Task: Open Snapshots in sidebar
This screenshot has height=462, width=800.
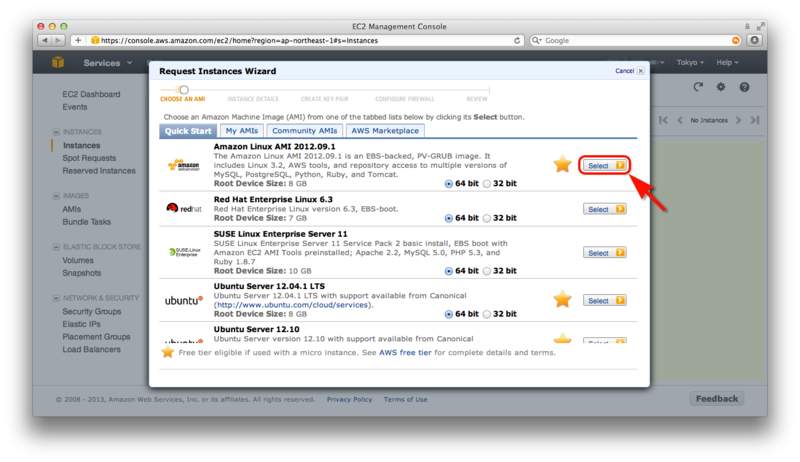Action: pos(82,273)
